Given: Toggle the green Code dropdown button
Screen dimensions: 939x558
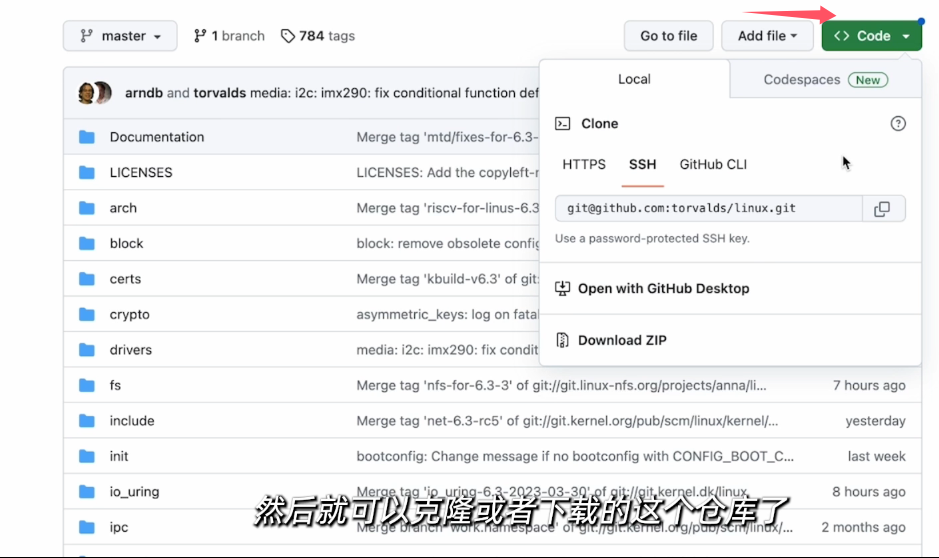Looking at the screenshot, I should click(872, 36).
